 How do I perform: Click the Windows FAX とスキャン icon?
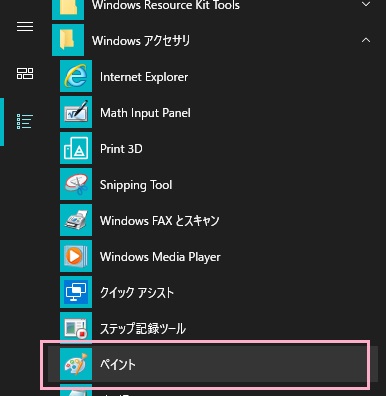(76, 220)
